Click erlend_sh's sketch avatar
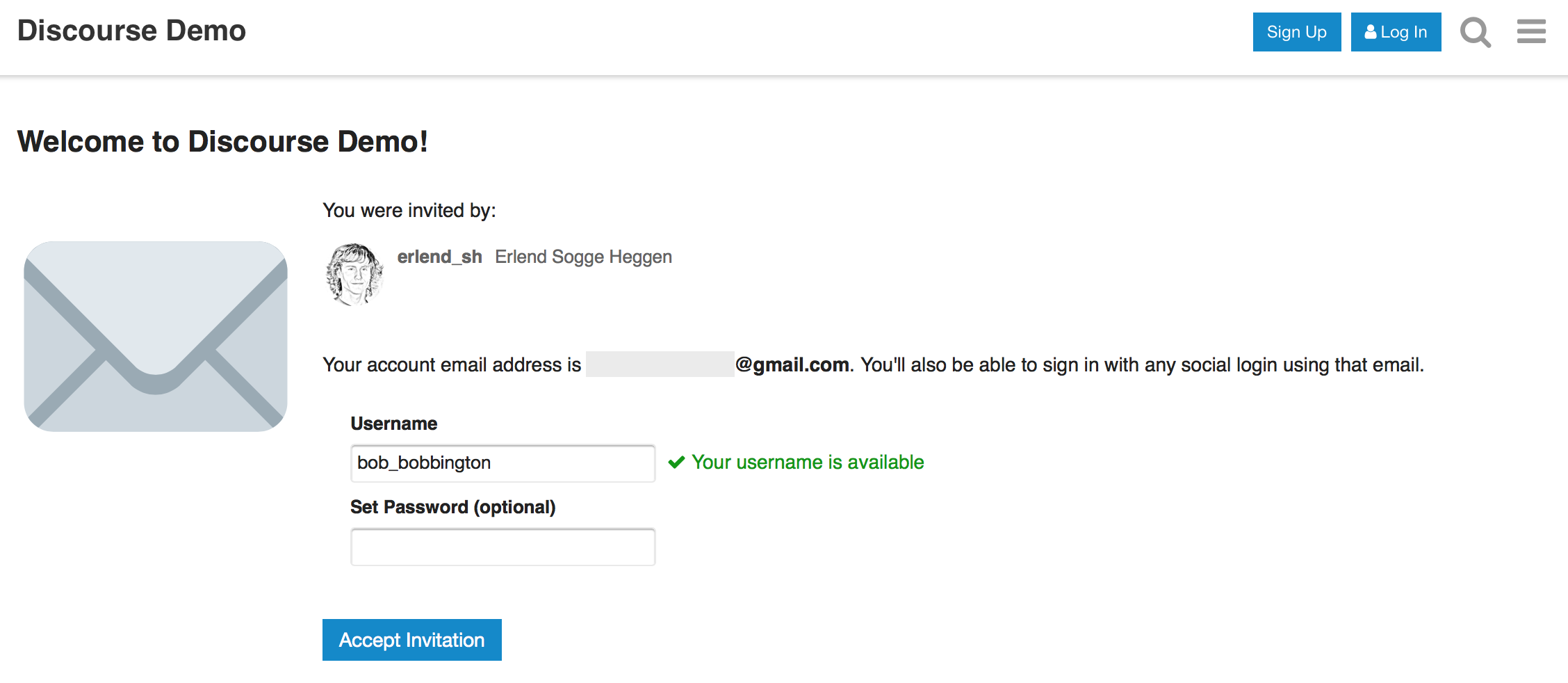Screen dimensions: 1568x683 pyautogui.click(x=354, y=274)
